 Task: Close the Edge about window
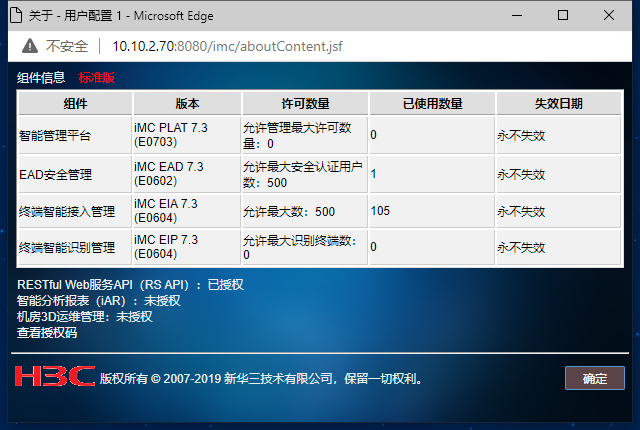point(609,16)
